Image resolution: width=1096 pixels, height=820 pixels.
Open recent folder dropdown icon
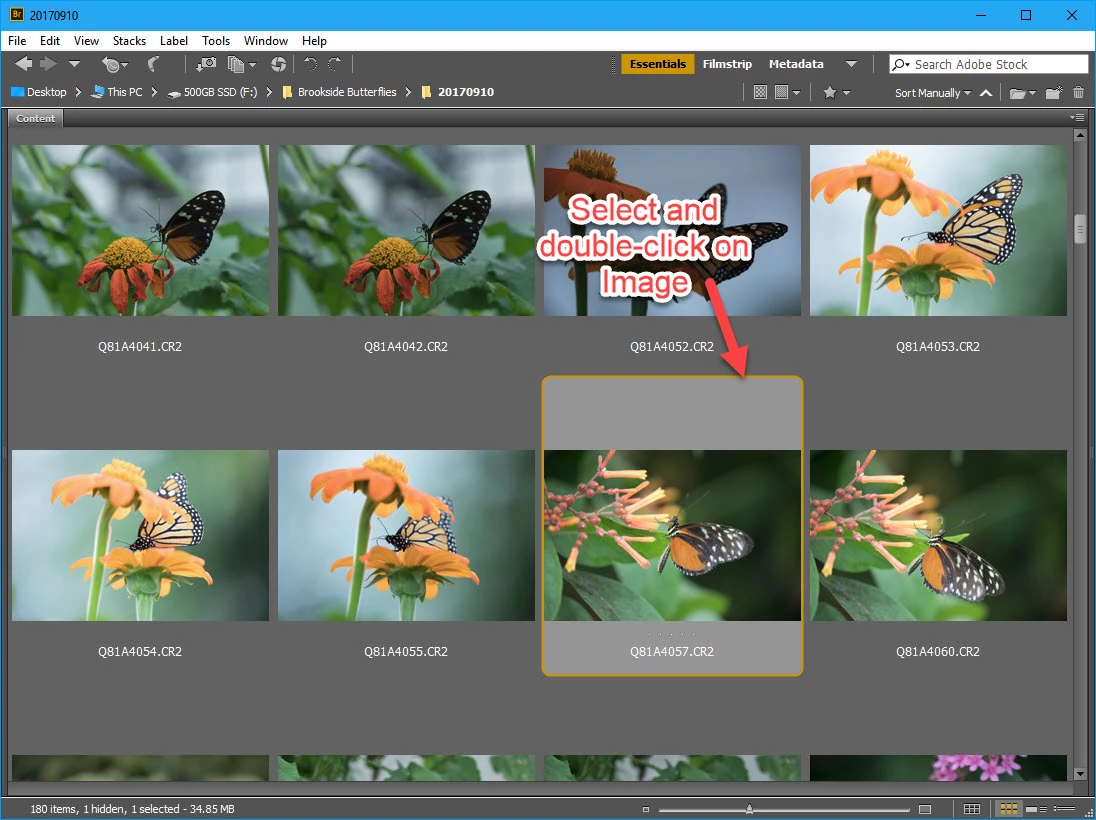(1022, 92)
